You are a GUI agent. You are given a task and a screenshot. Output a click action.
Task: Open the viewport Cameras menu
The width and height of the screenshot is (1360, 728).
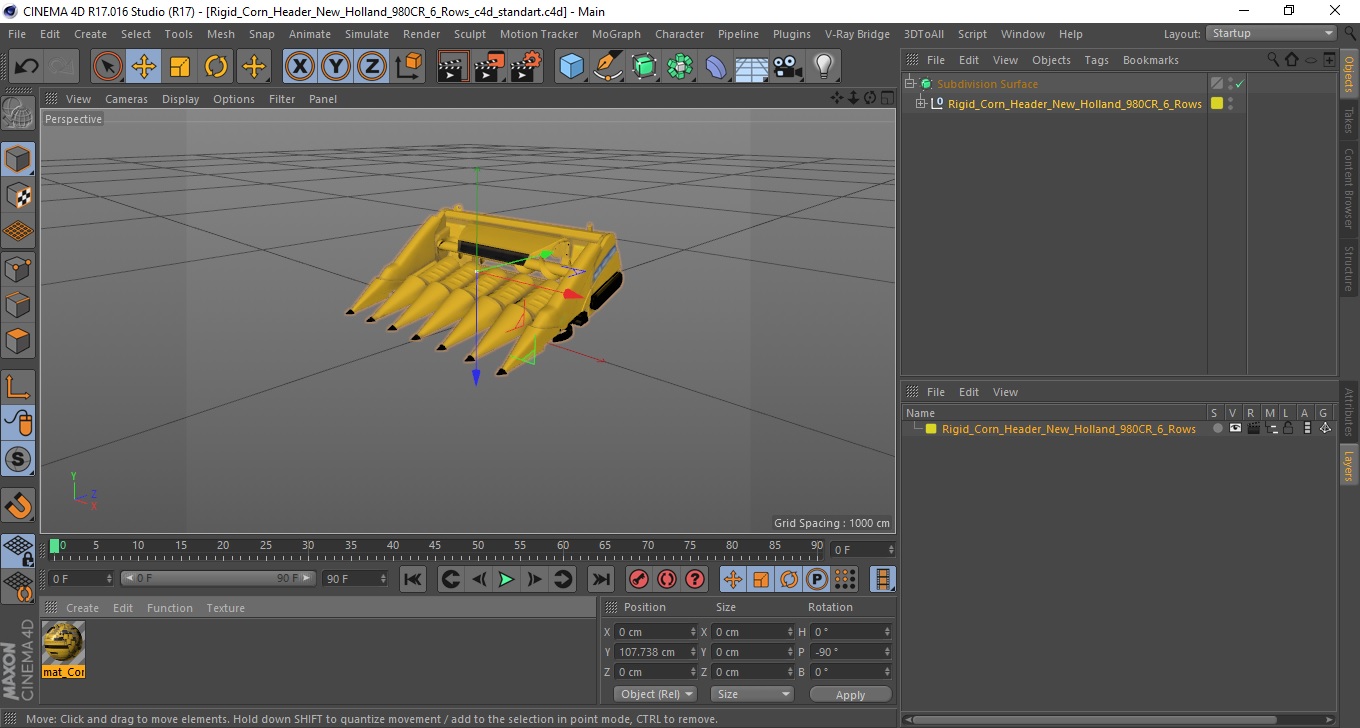[126, 99]
